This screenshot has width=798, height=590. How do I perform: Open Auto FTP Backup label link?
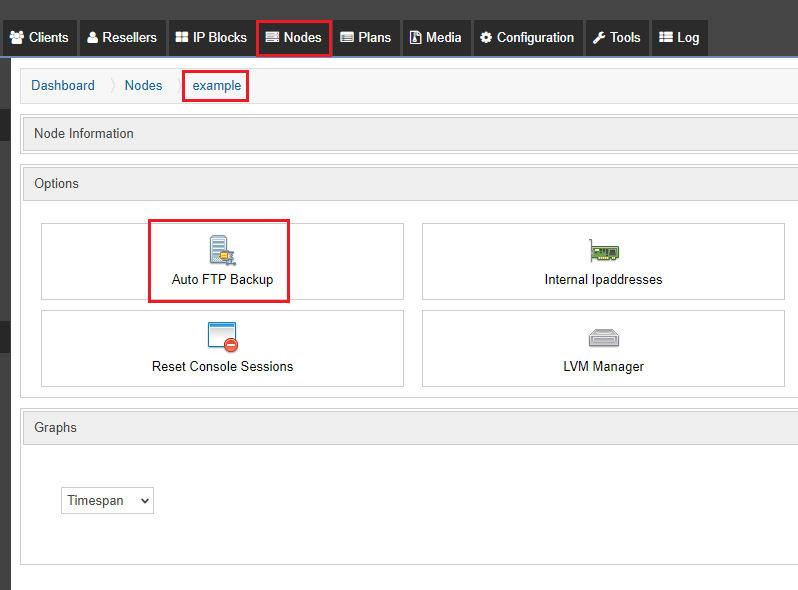(222, 279)
